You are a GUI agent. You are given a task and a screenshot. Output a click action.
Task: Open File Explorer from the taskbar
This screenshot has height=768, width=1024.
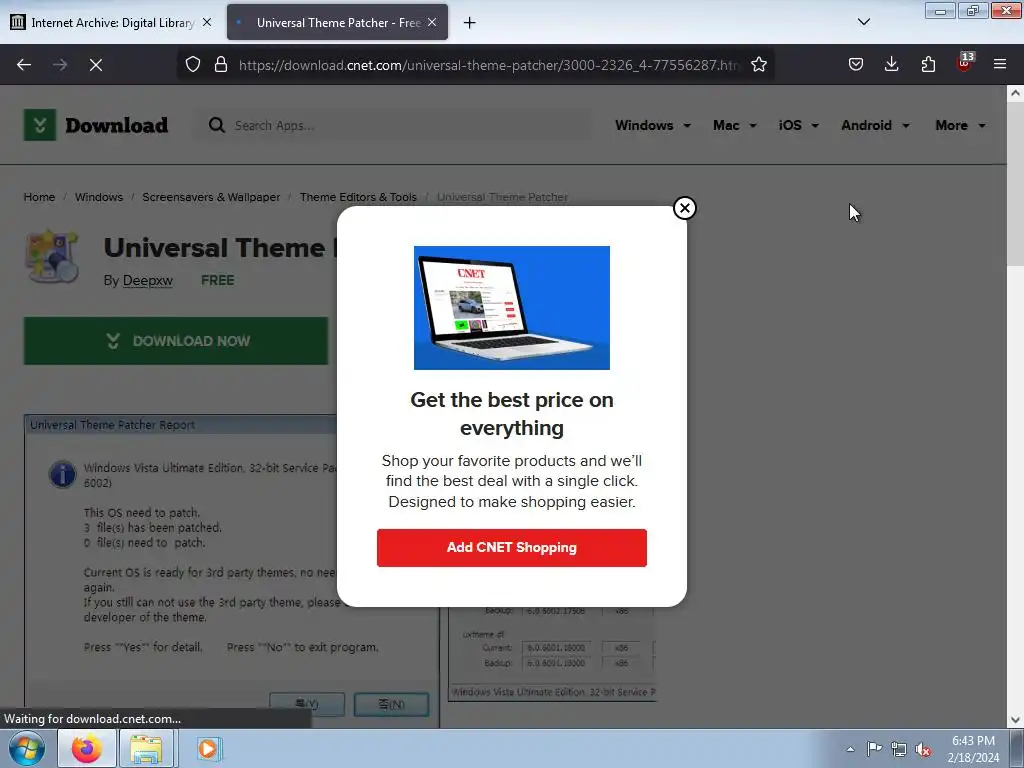pos(146,748)
